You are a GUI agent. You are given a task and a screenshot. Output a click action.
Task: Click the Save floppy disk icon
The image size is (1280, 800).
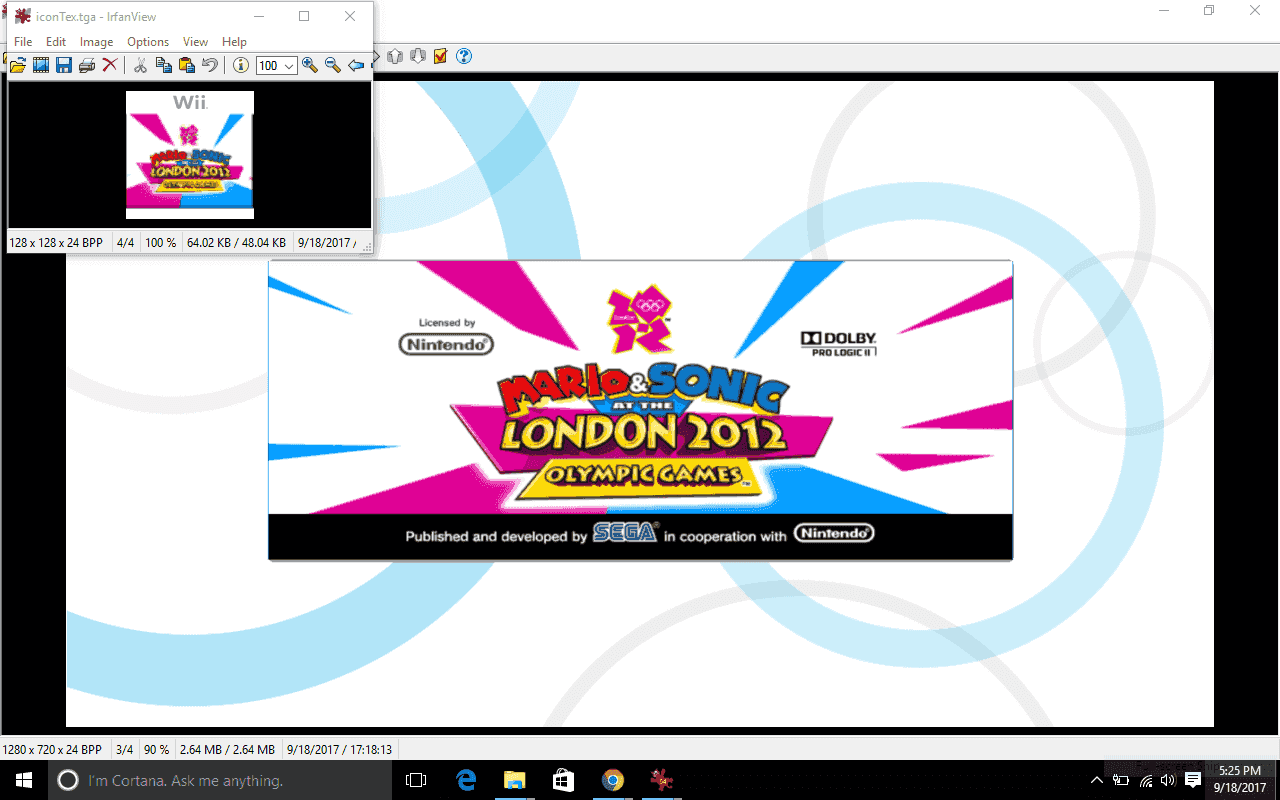[x=64, y=65]
